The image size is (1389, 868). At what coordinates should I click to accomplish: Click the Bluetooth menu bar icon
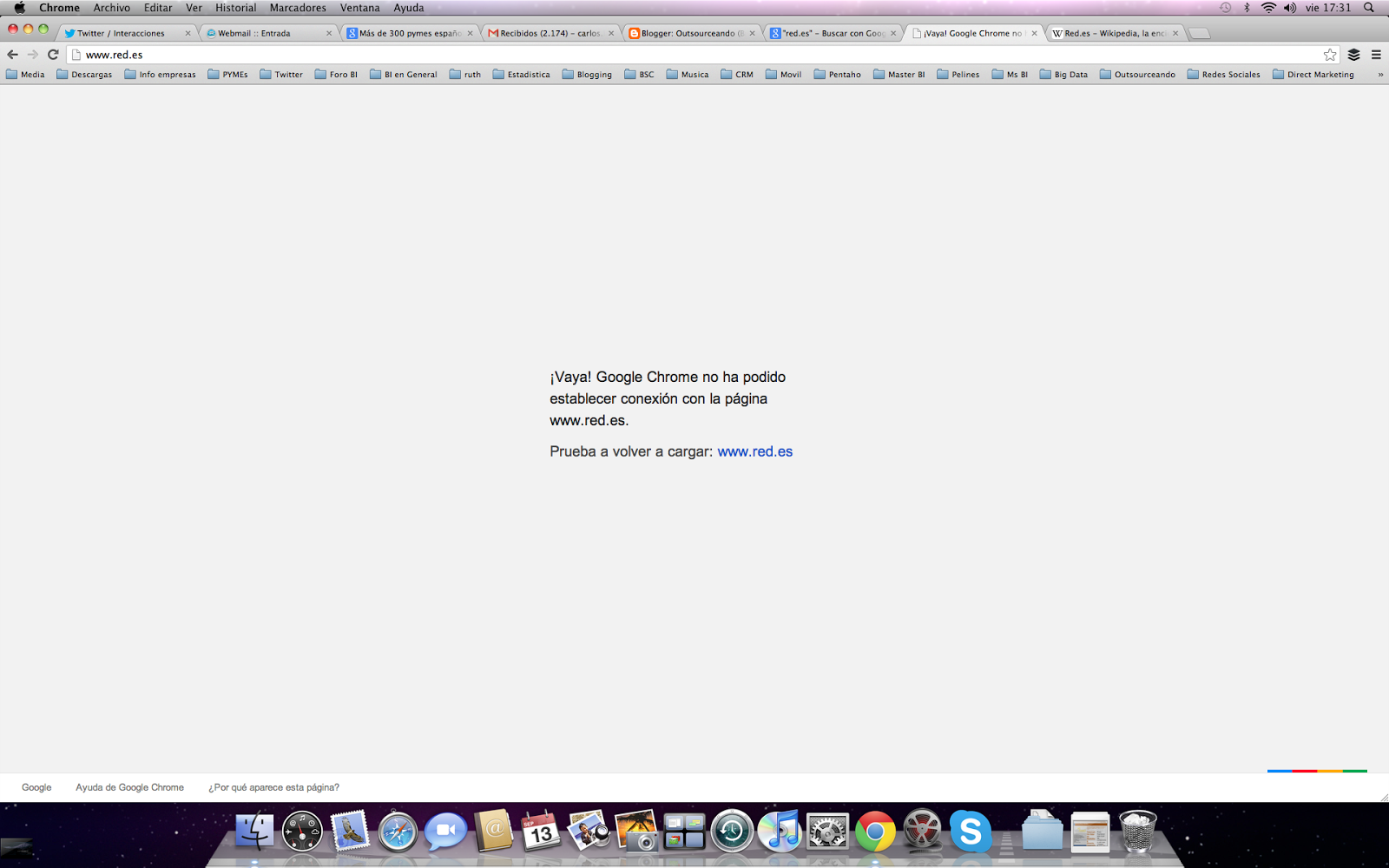tap(1247, 8)
